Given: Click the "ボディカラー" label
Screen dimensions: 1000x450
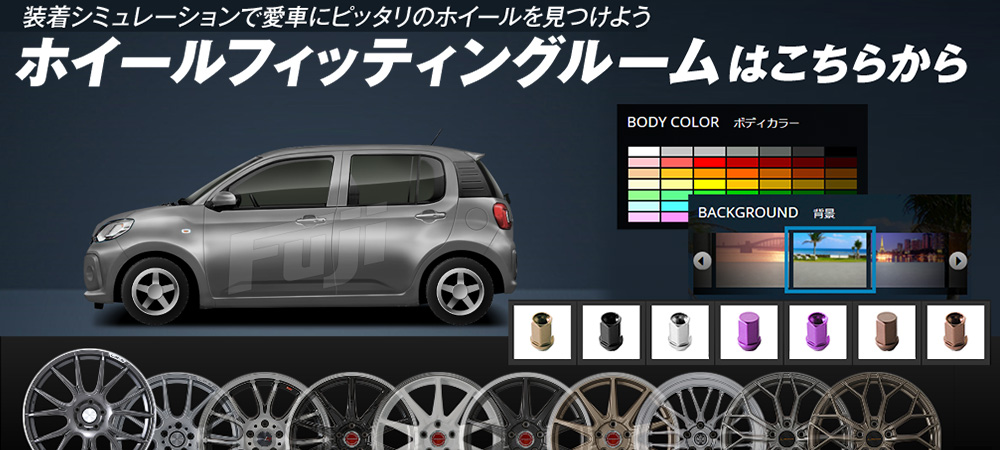Looking at the screenshot, I should point(766,123).
